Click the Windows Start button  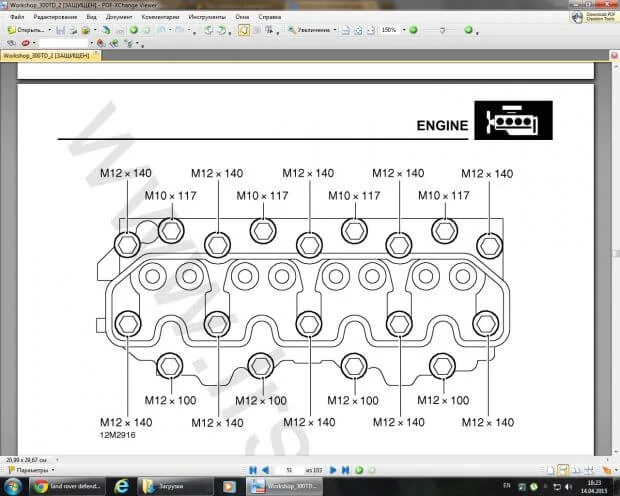tap(11, 486)
